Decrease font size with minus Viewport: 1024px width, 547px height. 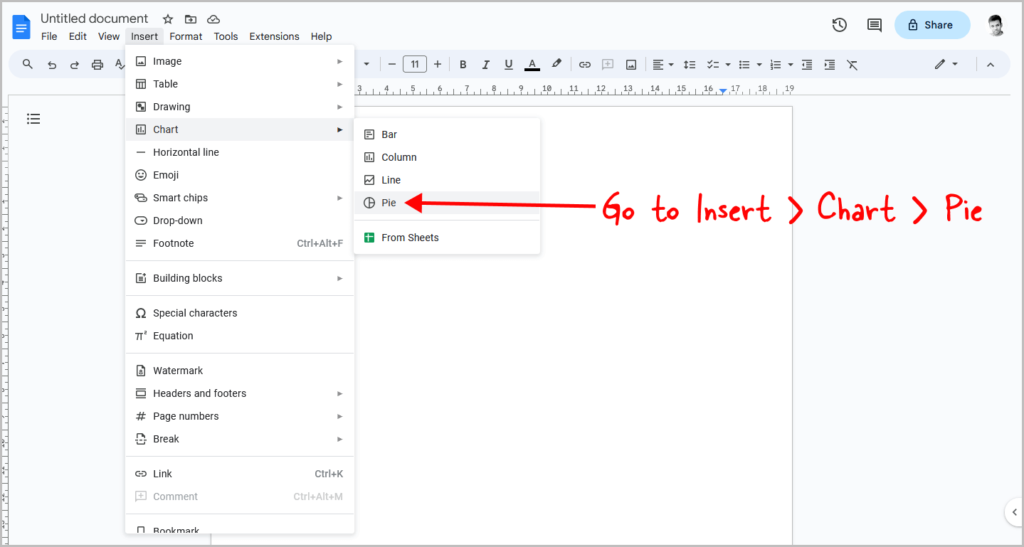(392, 64)
